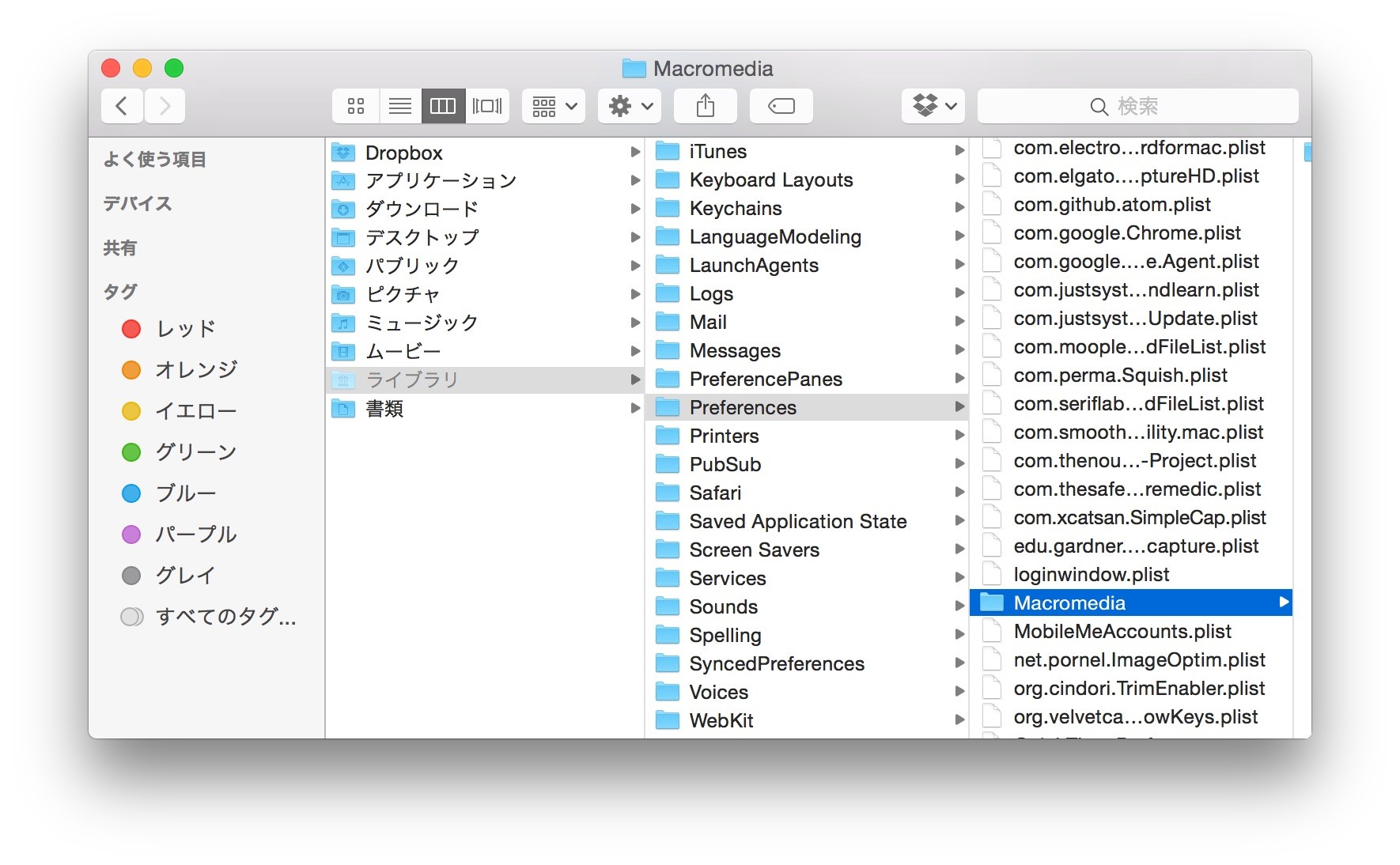Click the Screen Savers folder icon
This screenshot has width=1400, height=865.
coord(668,550)
